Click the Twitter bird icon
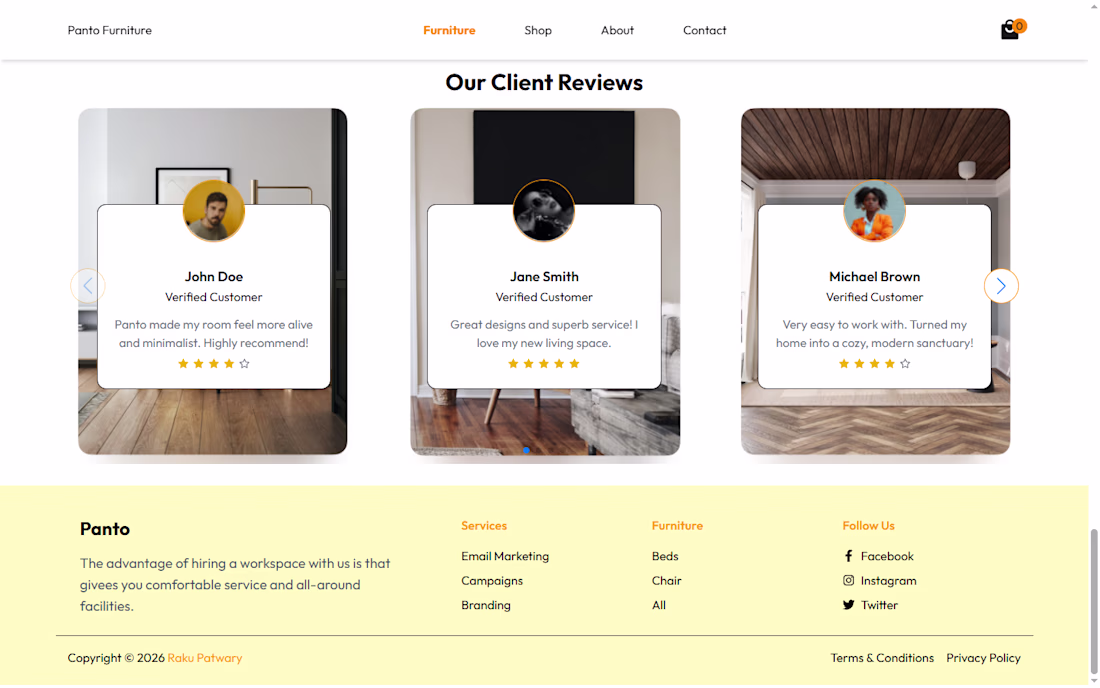This screenshot has width=1100, height=688. [848, 605]
